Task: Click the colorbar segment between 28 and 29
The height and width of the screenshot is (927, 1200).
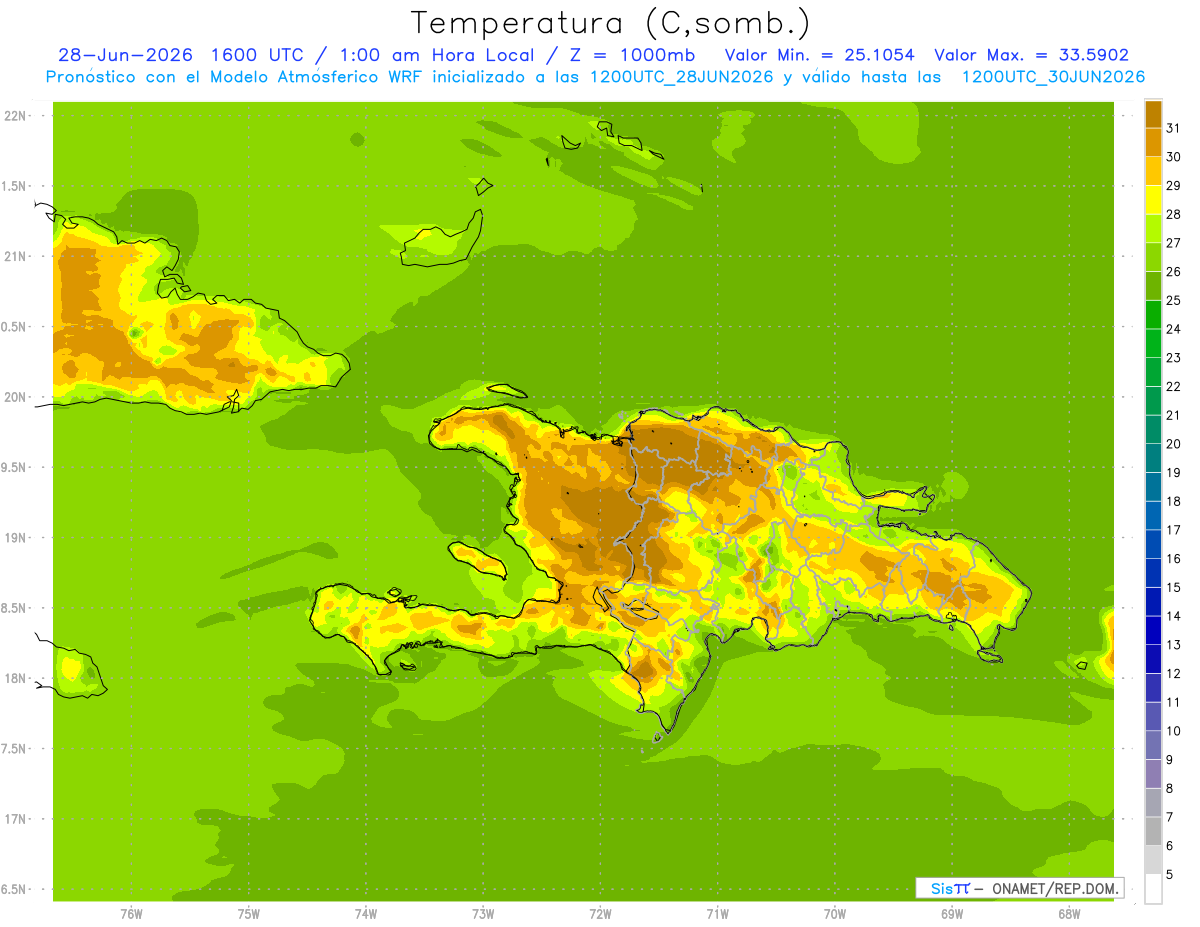Action: tap(1153, 199)
